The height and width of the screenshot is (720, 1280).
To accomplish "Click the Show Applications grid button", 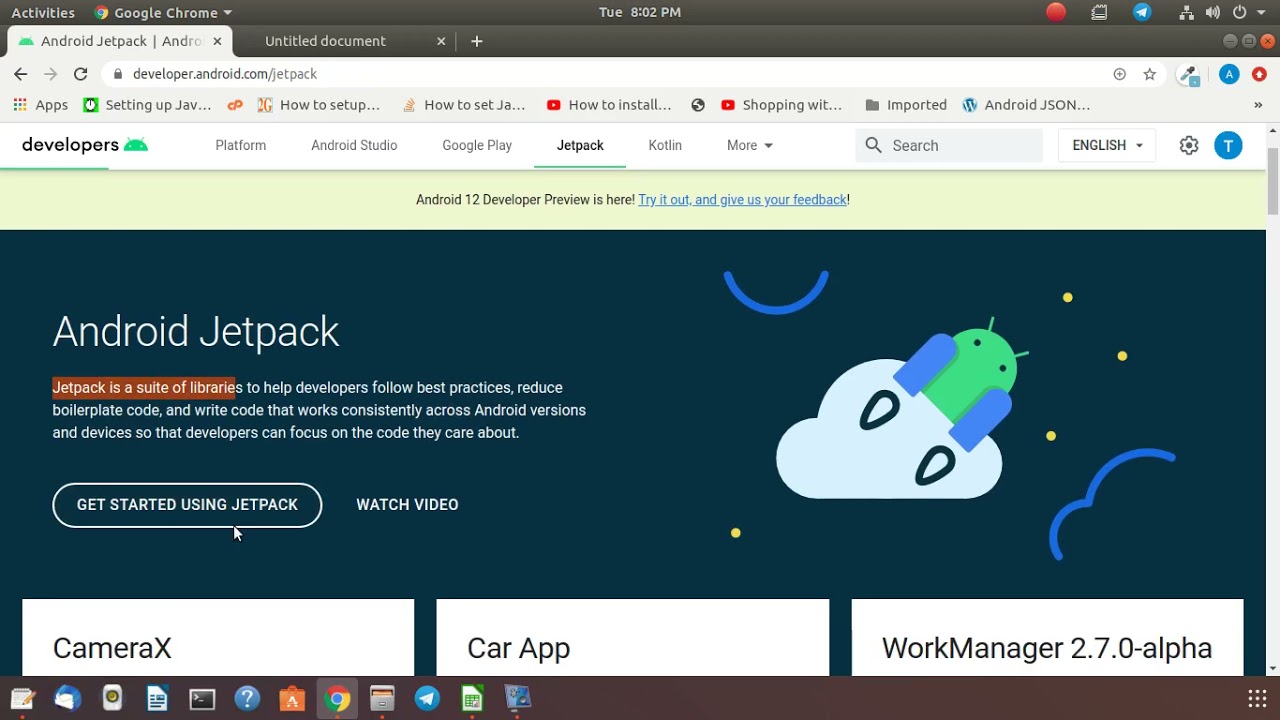I will [1257, 698].
